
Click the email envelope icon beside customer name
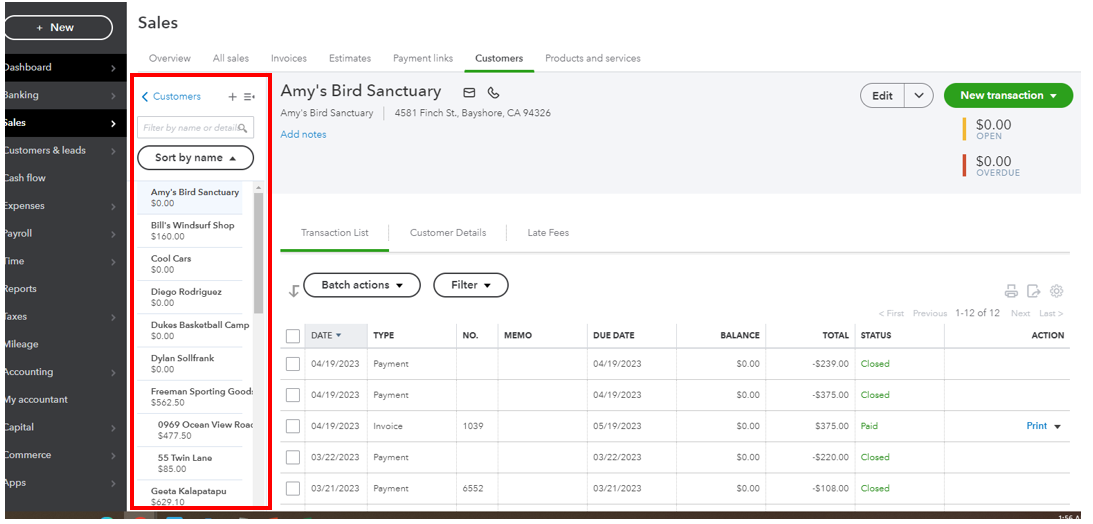[469, 93]
